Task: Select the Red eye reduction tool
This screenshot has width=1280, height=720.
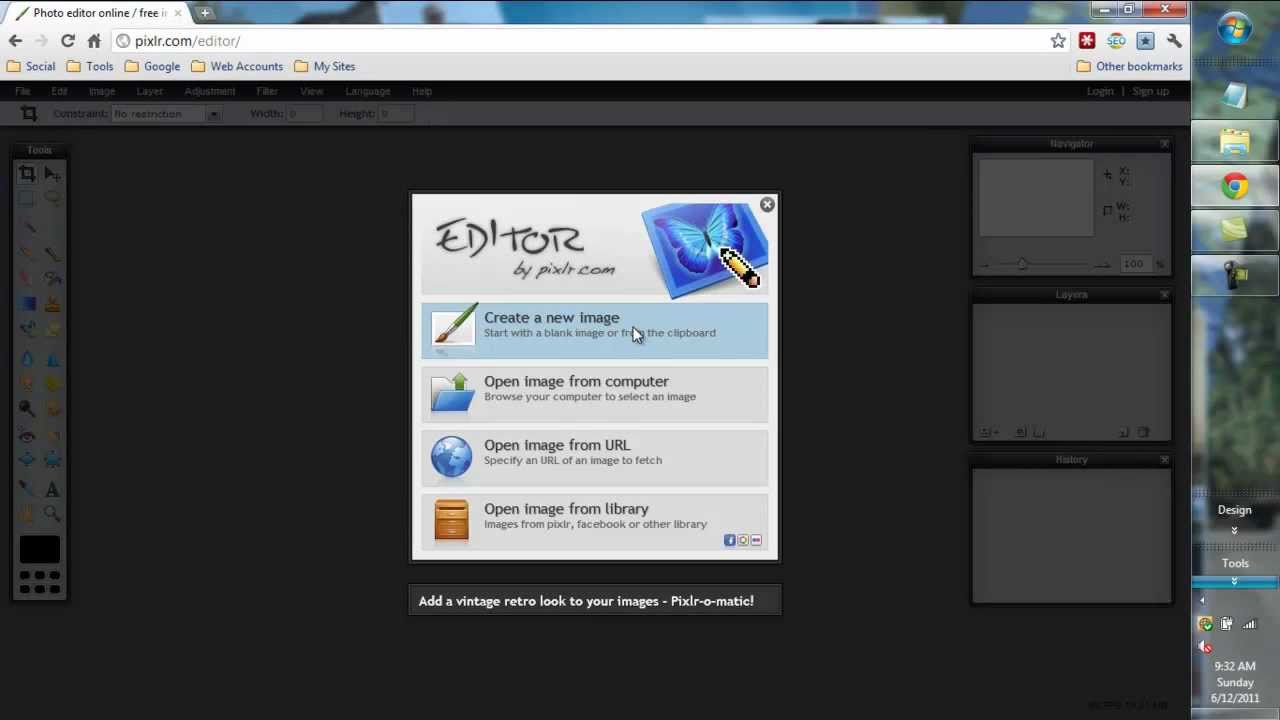Action: (x=27, y=436)
